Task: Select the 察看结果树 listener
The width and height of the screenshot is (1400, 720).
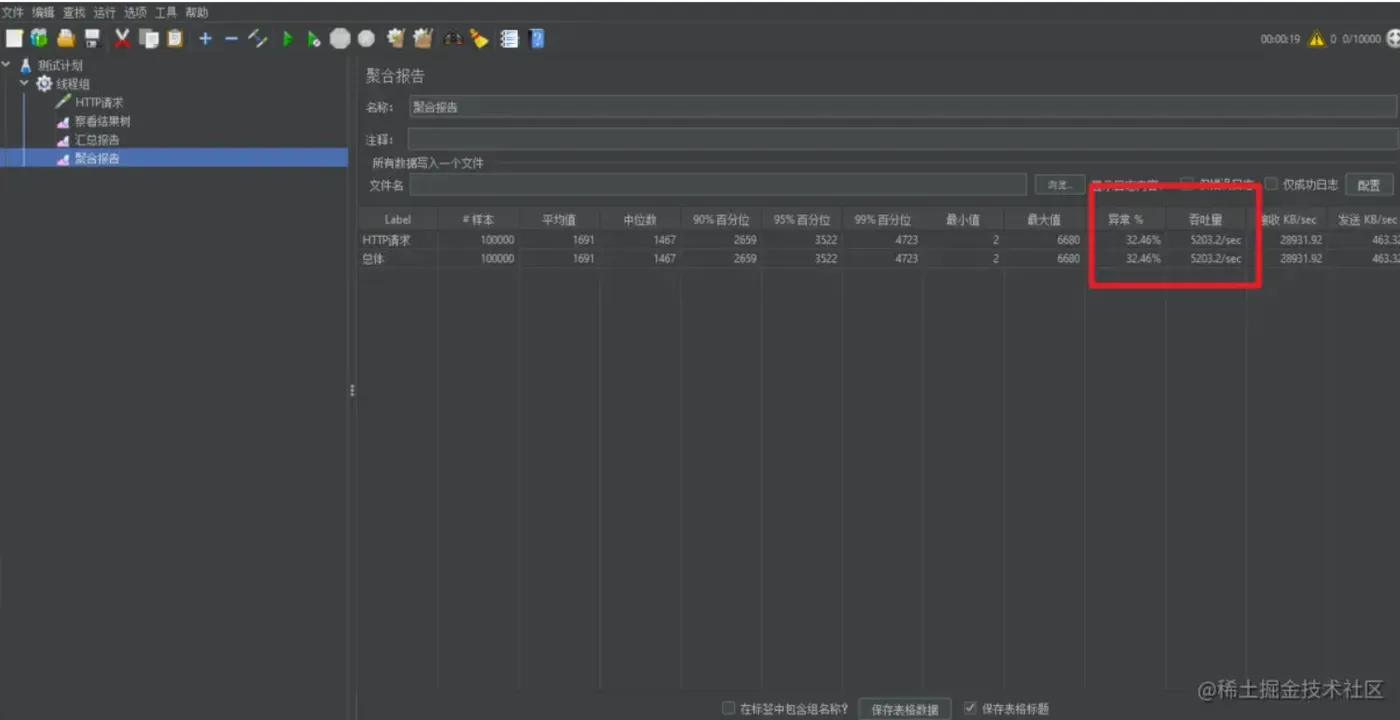Action: click(x=102, y=121)
